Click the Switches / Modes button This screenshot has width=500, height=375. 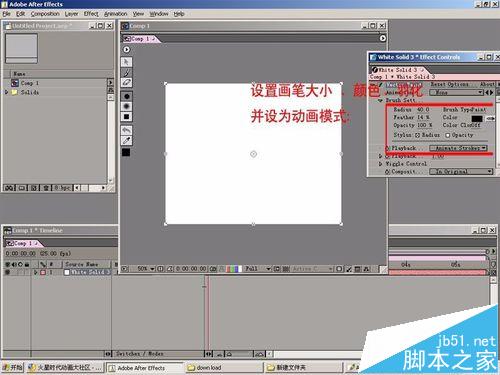139,354
